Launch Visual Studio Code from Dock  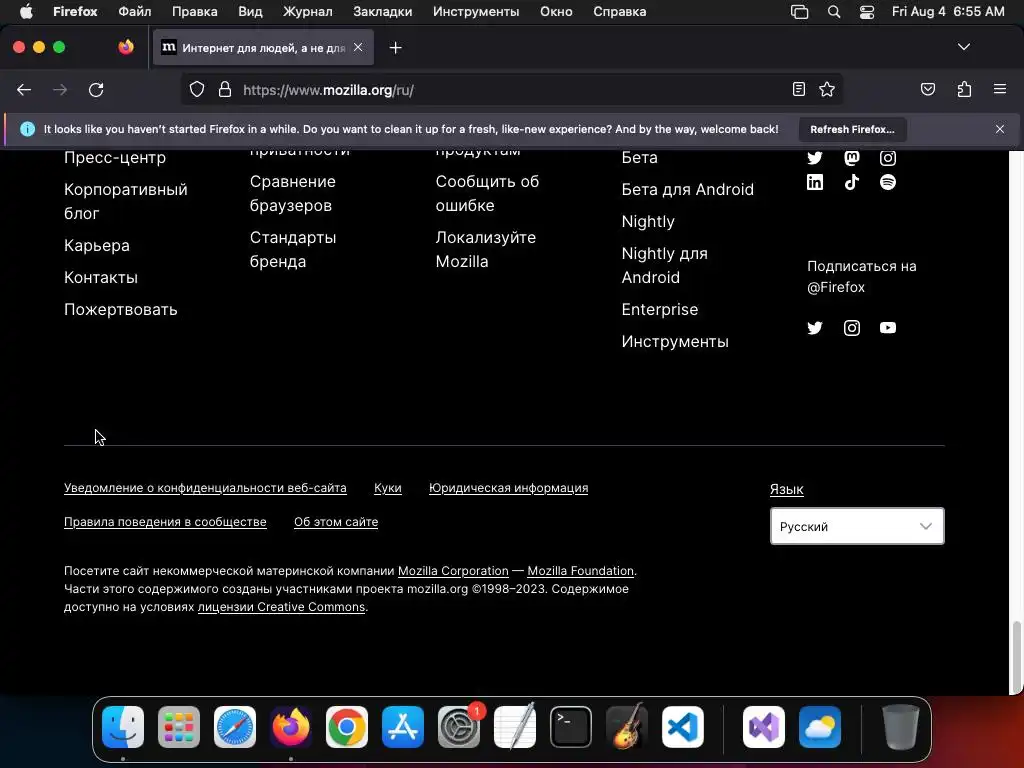tap(682, 727)
